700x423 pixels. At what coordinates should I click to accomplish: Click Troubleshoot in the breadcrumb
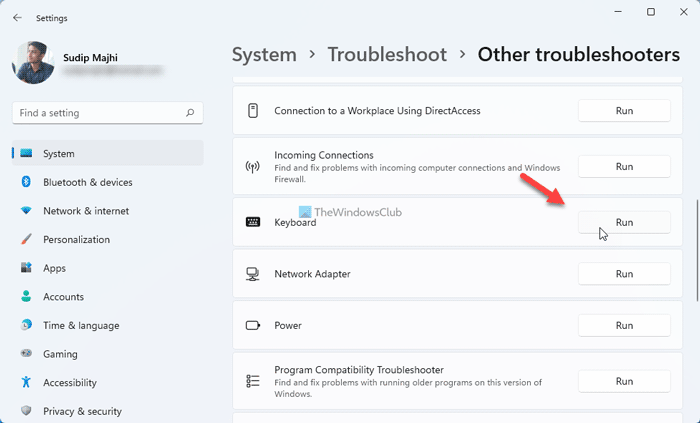pos(387,55)
